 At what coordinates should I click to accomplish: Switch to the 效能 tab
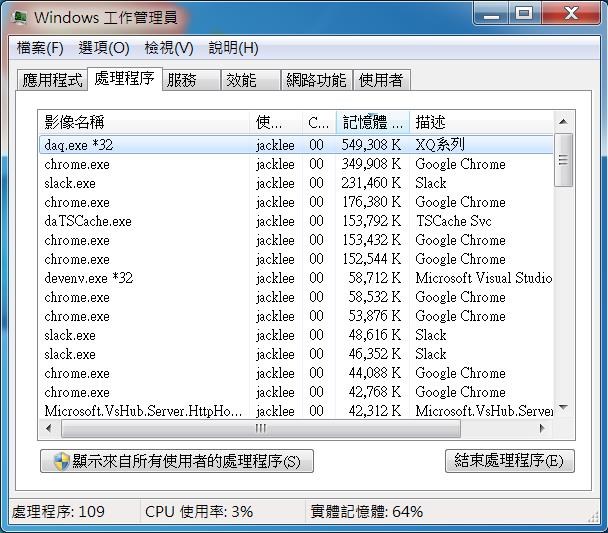tap(241, 80)
